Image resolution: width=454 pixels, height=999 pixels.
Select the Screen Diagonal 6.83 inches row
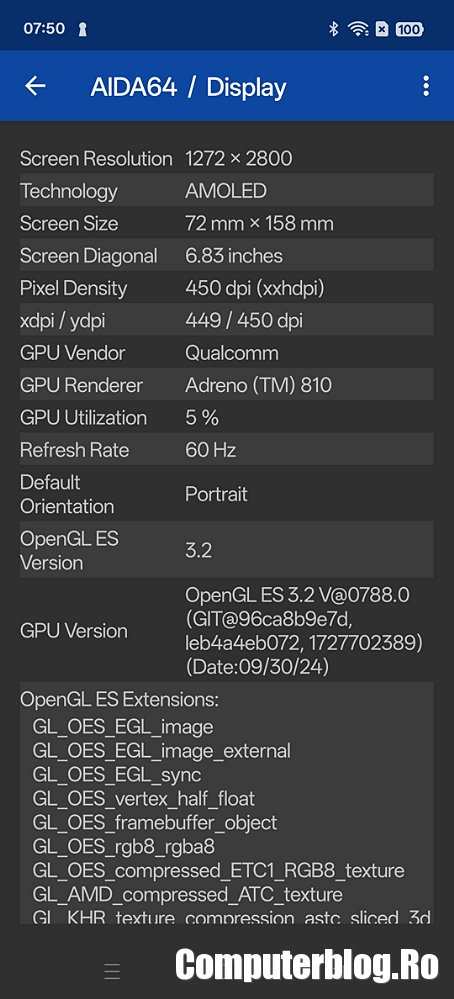pyautogui.click(x=227, y=255)
